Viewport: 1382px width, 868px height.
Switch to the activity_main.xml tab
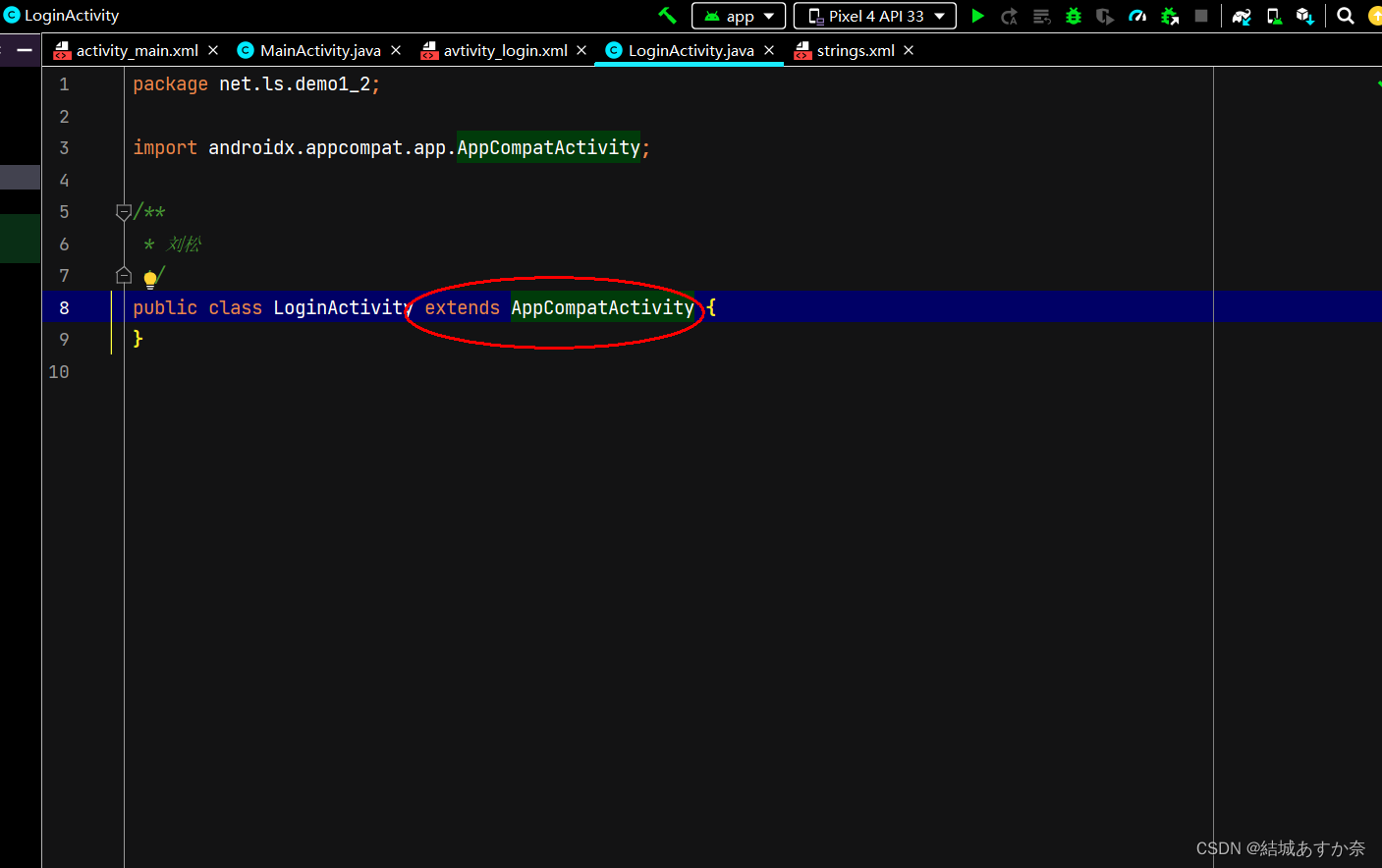coord(137,50)
